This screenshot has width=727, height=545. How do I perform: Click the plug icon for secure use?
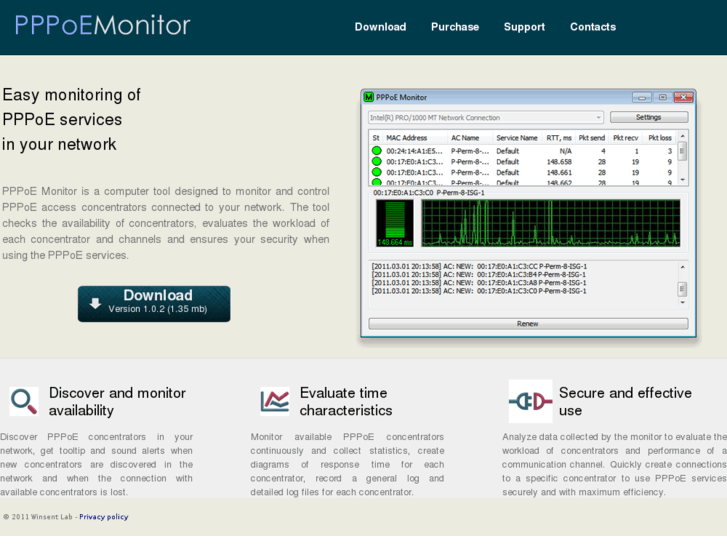tap(530, 401)
